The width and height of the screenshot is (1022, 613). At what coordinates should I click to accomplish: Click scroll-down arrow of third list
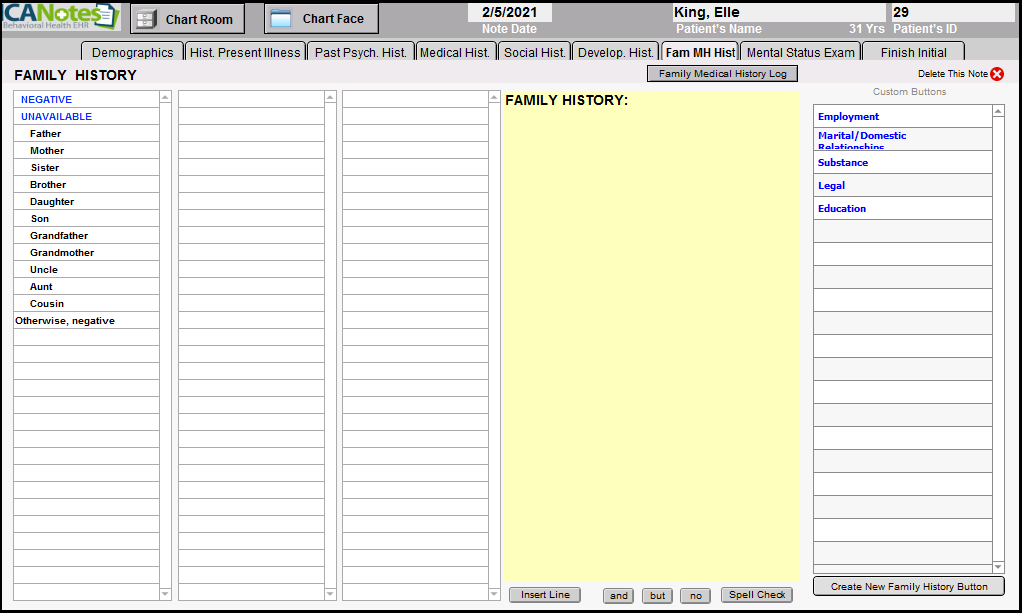tap(494, 593)
